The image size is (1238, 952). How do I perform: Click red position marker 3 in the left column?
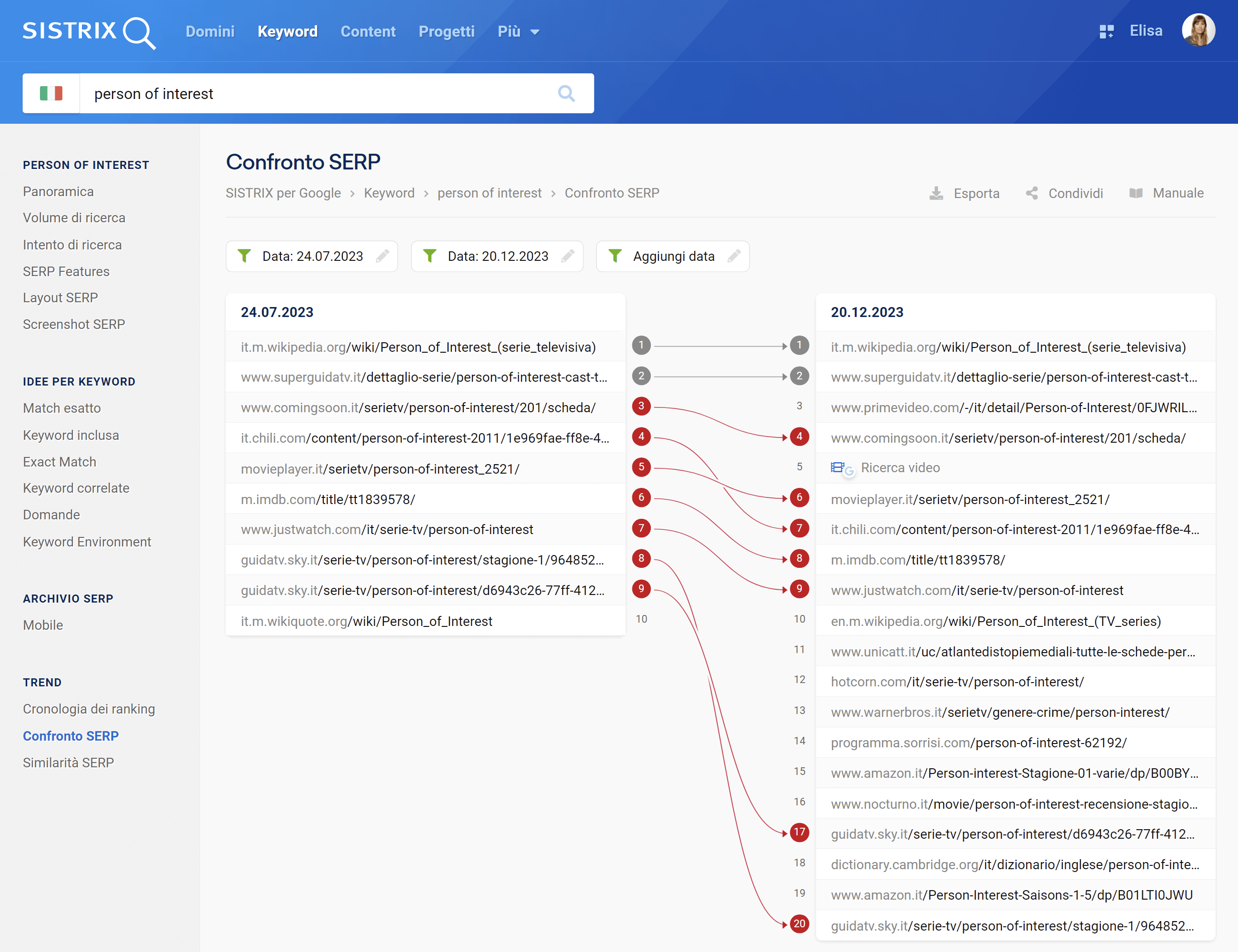[x=641, y=407]
